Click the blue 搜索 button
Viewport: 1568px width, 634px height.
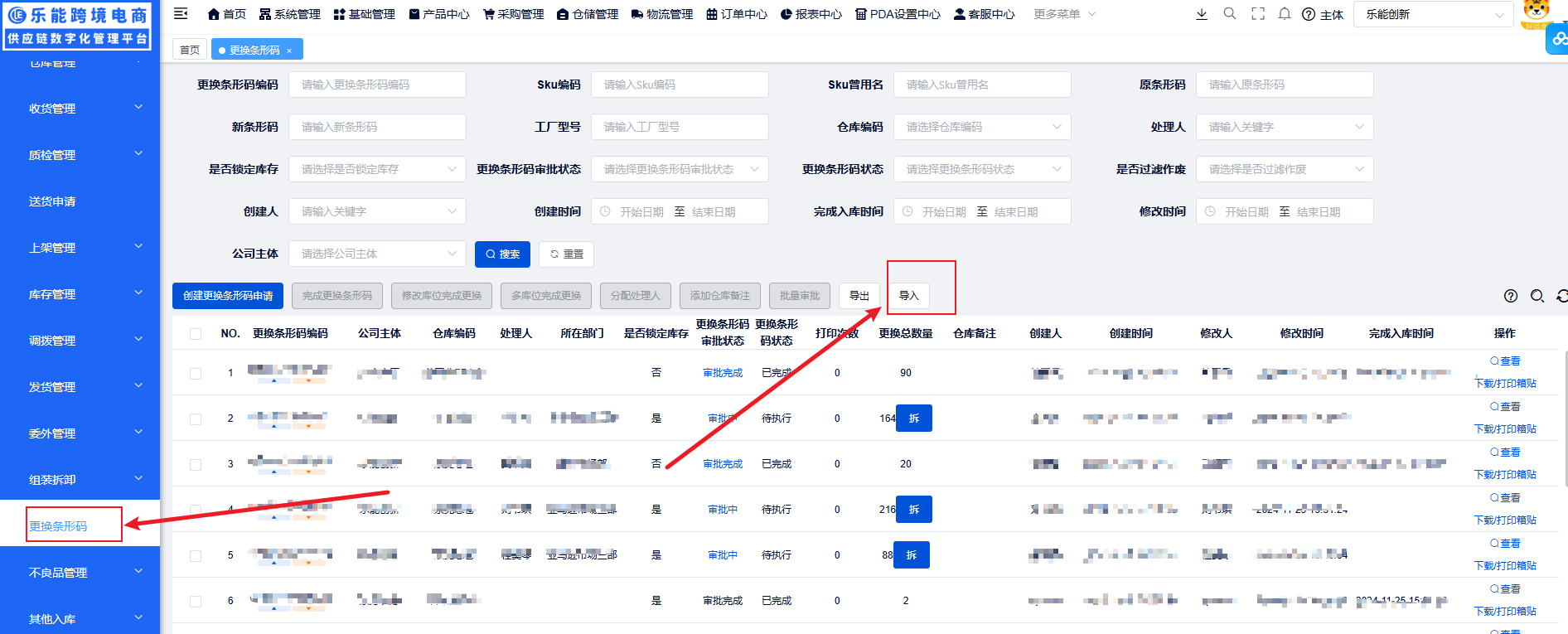point(502,254)
